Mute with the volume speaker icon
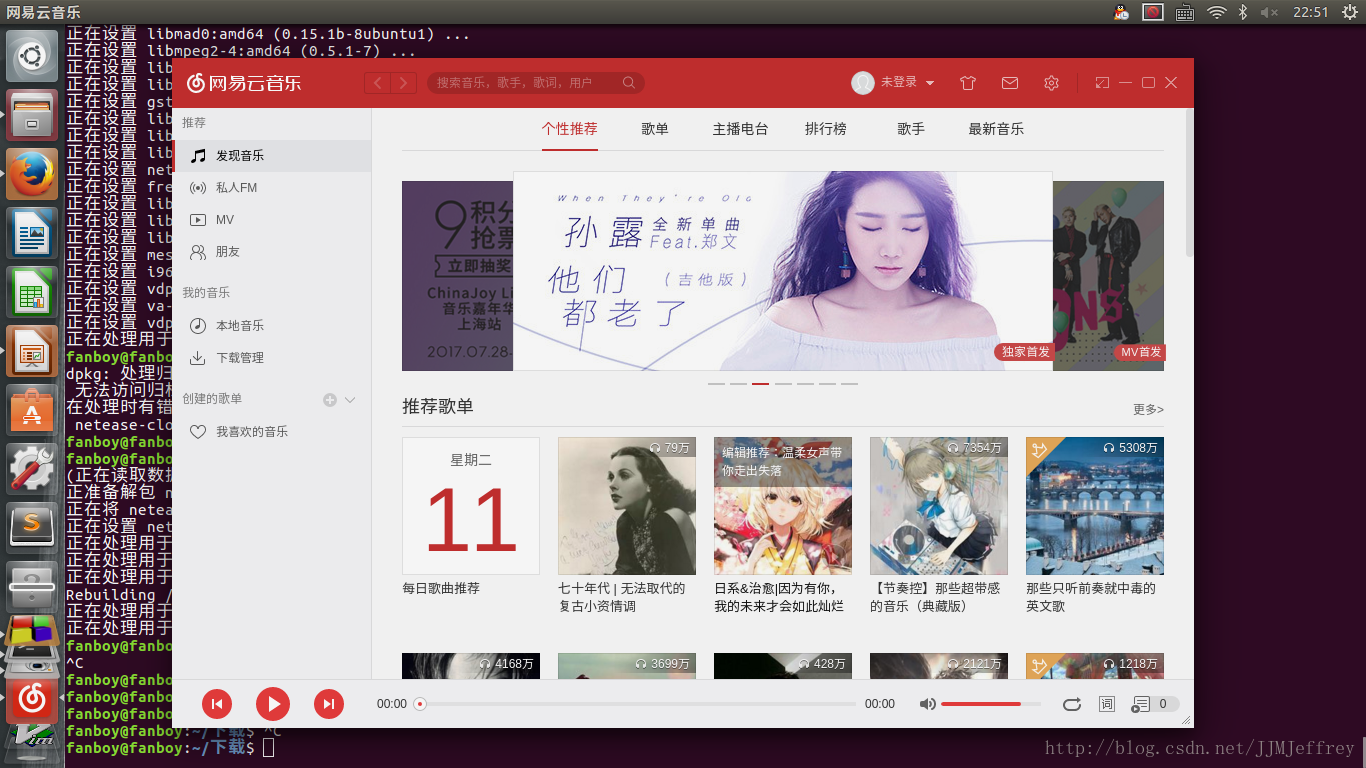This screenshot has height=768, width=1366. click(928, 704)
